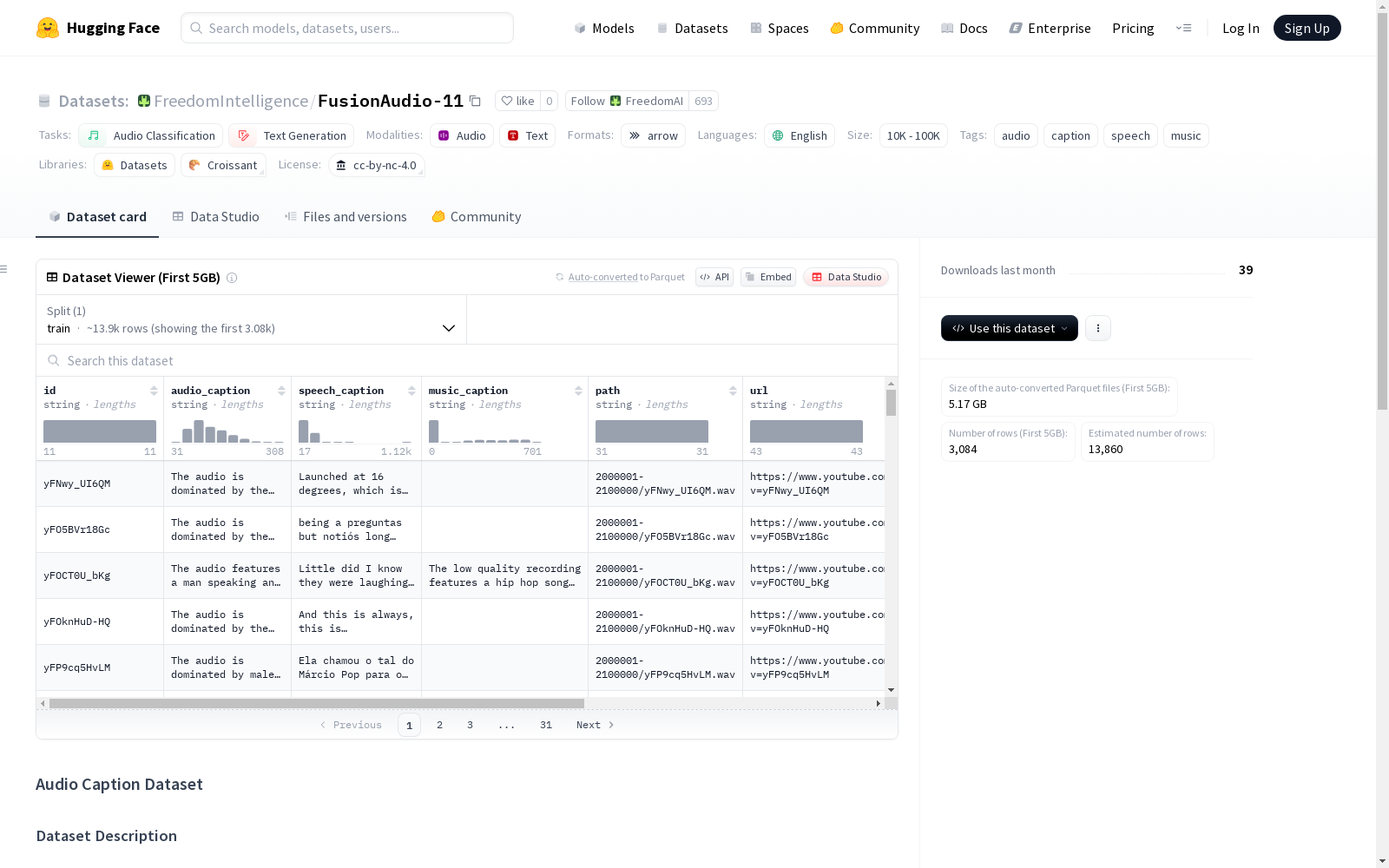Image resolution: width=1389 pixels, height=868 pixels.
Task: Open Enterprise in top navigation
Action: [x=1050, y=28]
